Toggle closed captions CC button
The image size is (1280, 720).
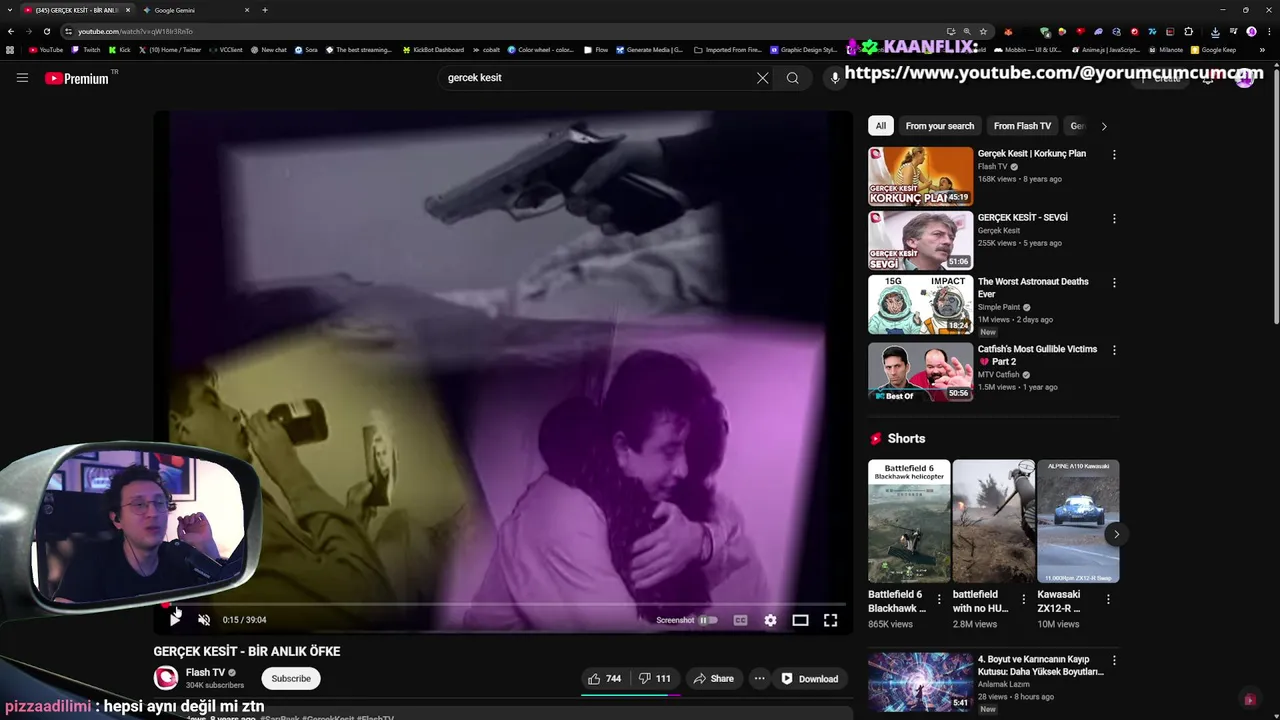pyautogui.click(x=740, y=620)
